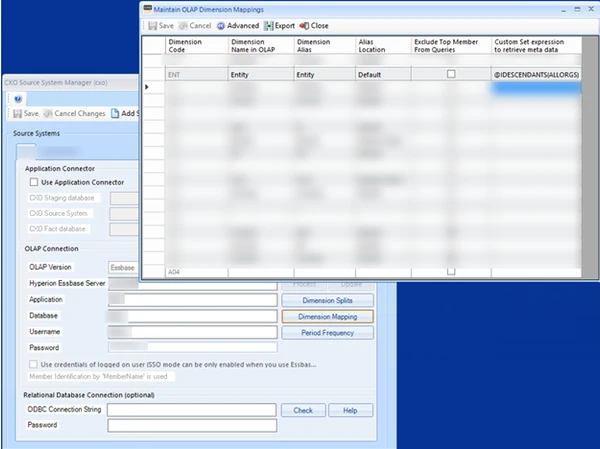Image resolution: width=600 pixels, height=449 pixels.
Task: Close the Maintain OLAP Dimension Mappings window with X
Action: [591, 10]
